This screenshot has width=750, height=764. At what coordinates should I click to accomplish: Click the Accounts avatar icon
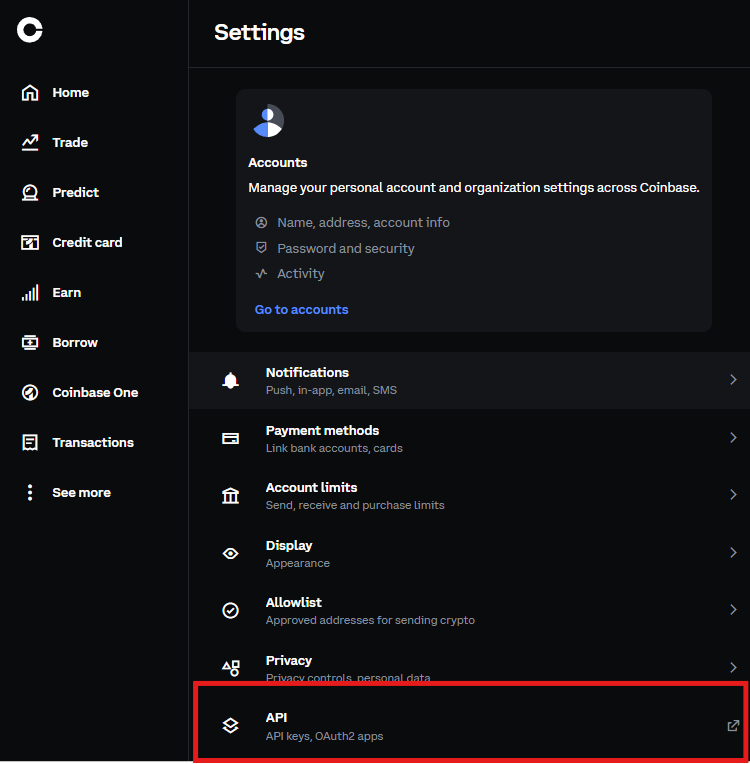(269, 120)
